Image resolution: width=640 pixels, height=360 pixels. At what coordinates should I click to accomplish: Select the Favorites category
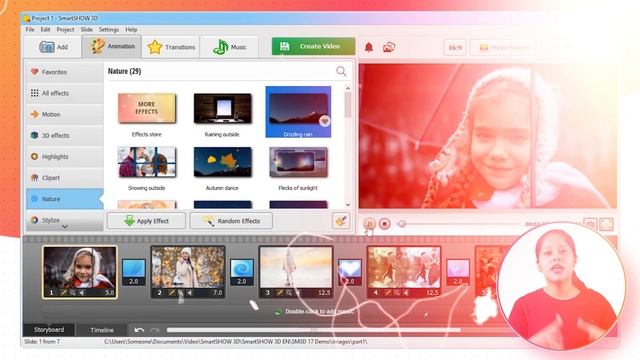point(65,72)
